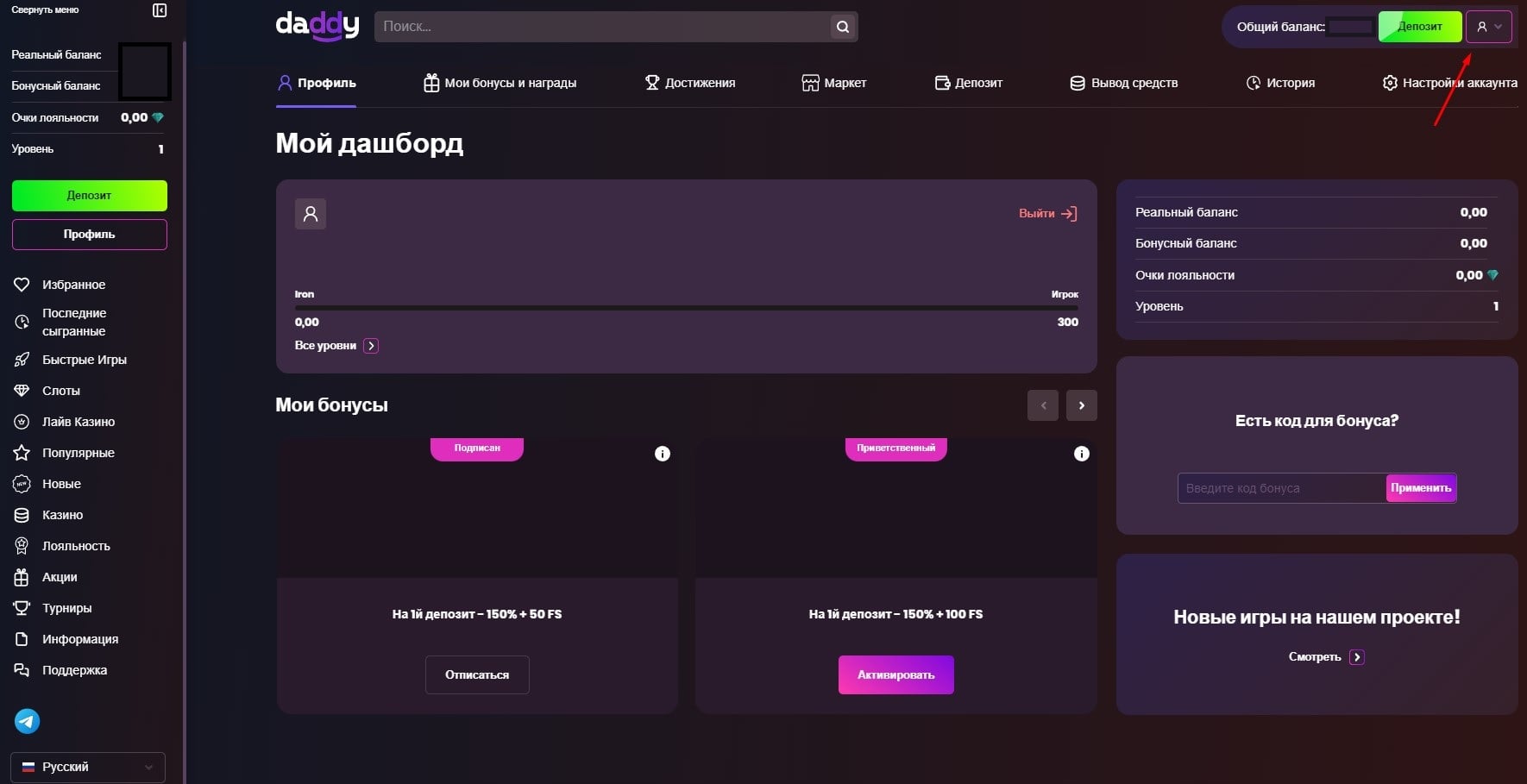This screenshot has height=784, width=1527.
Task: Open Live Casino in sidebar
Action: click(78, 422)
